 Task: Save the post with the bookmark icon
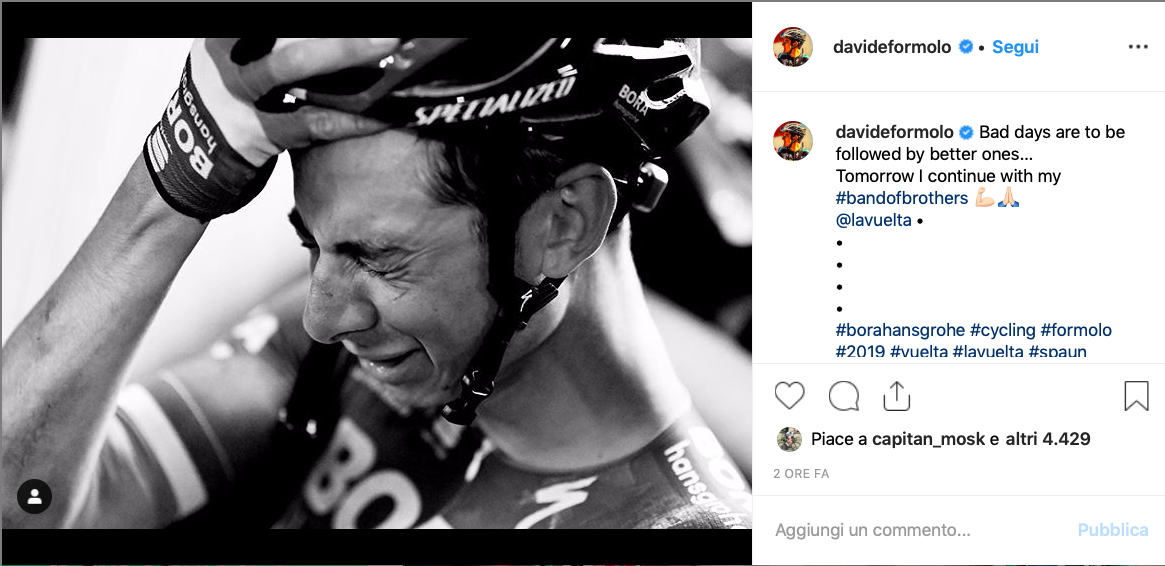(x=1136, y=396)
